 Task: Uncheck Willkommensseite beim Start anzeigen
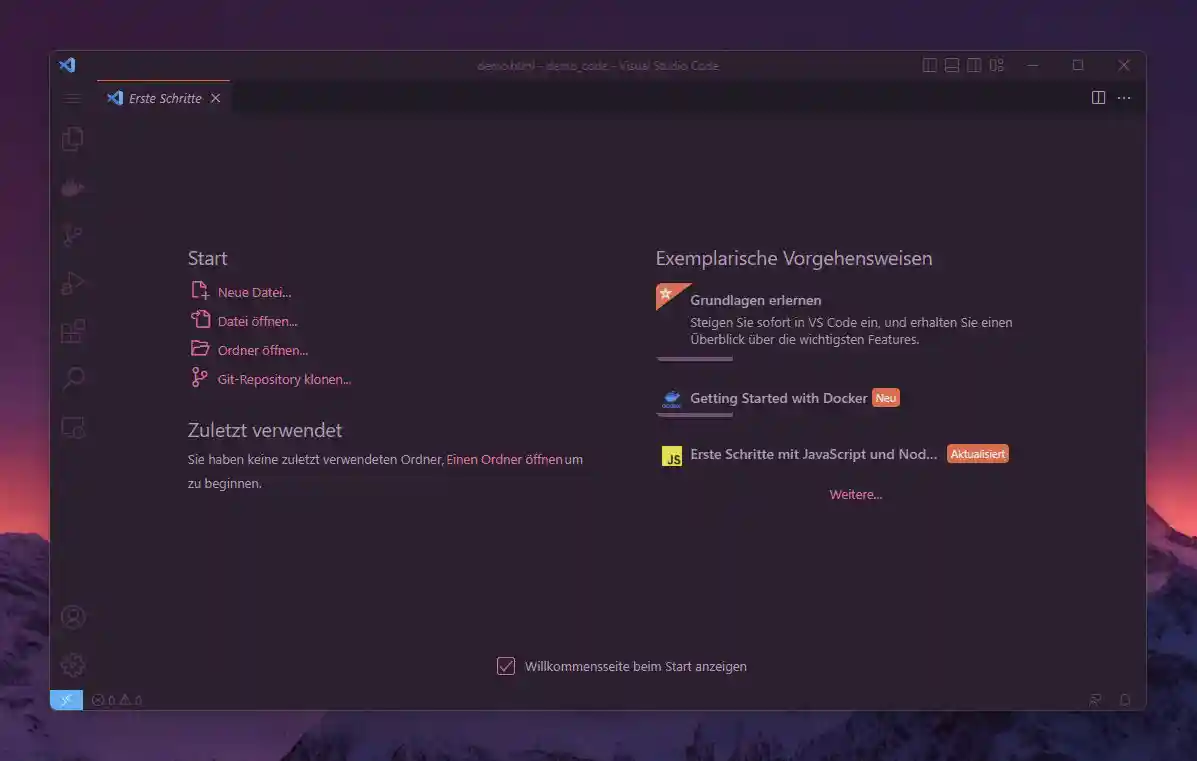point(505,666)
